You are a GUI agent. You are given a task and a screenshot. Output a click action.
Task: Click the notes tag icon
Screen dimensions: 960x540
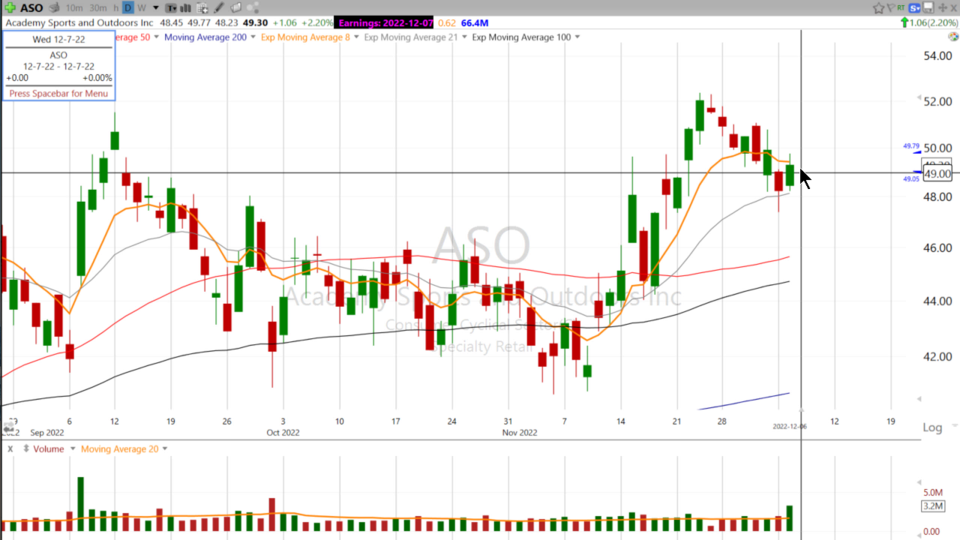(x=236, y=8)
